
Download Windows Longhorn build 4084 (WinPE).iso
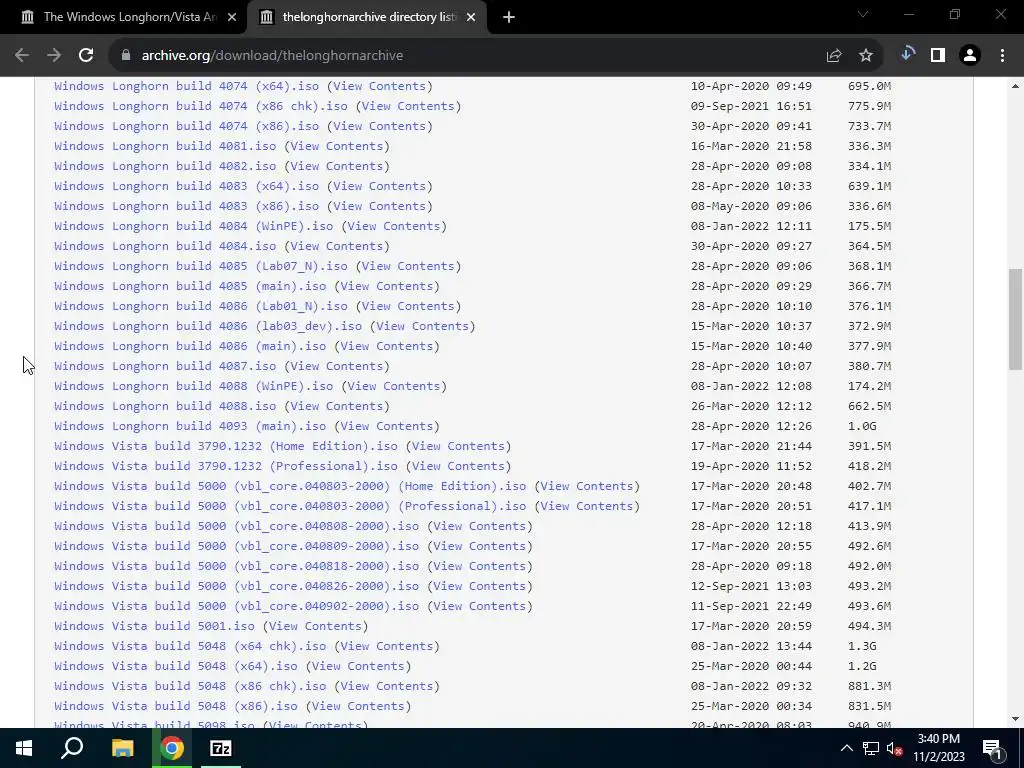tap(194, 226)
